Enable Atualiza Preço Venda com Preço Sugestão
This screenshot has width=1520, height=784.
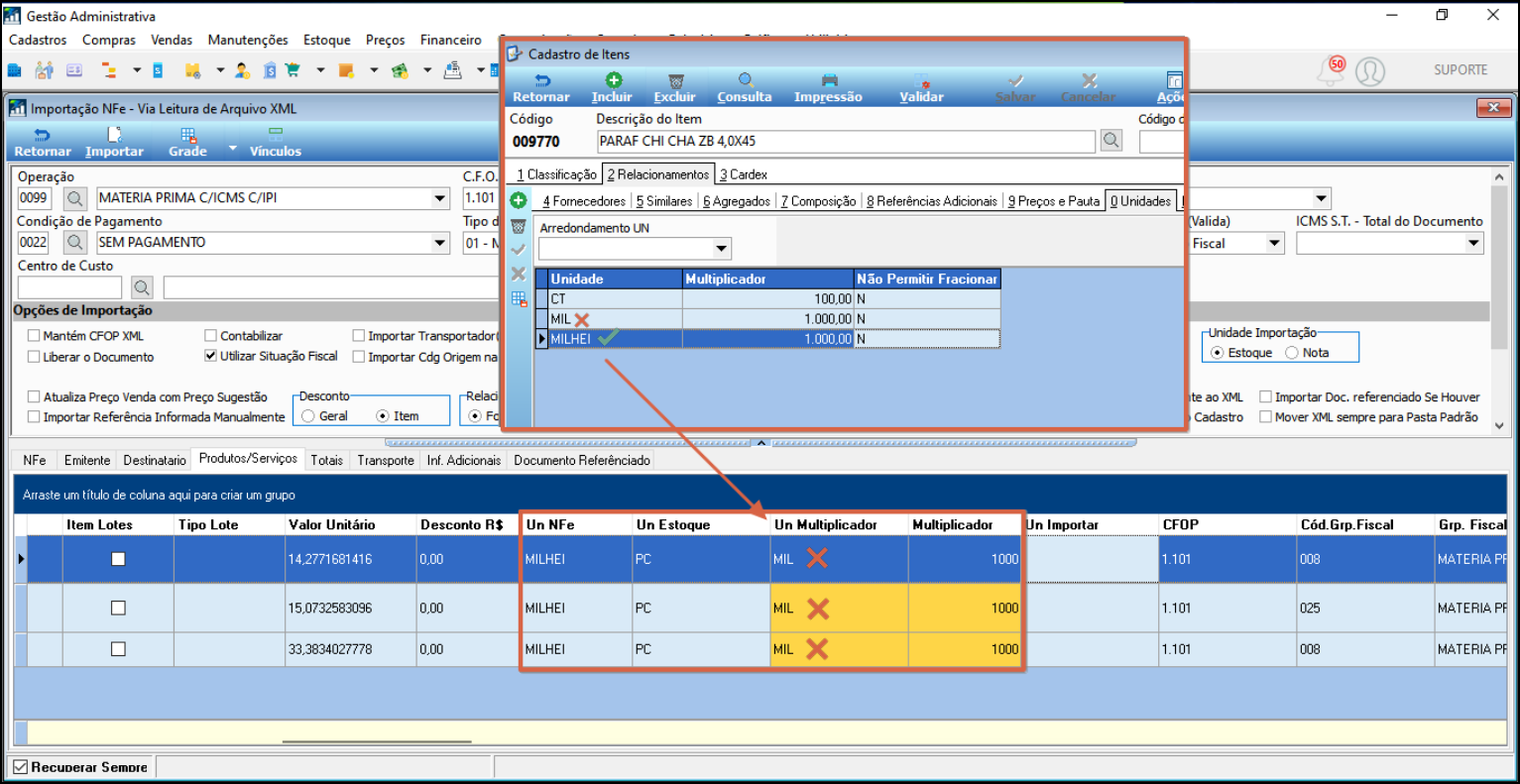coord(34,396)
